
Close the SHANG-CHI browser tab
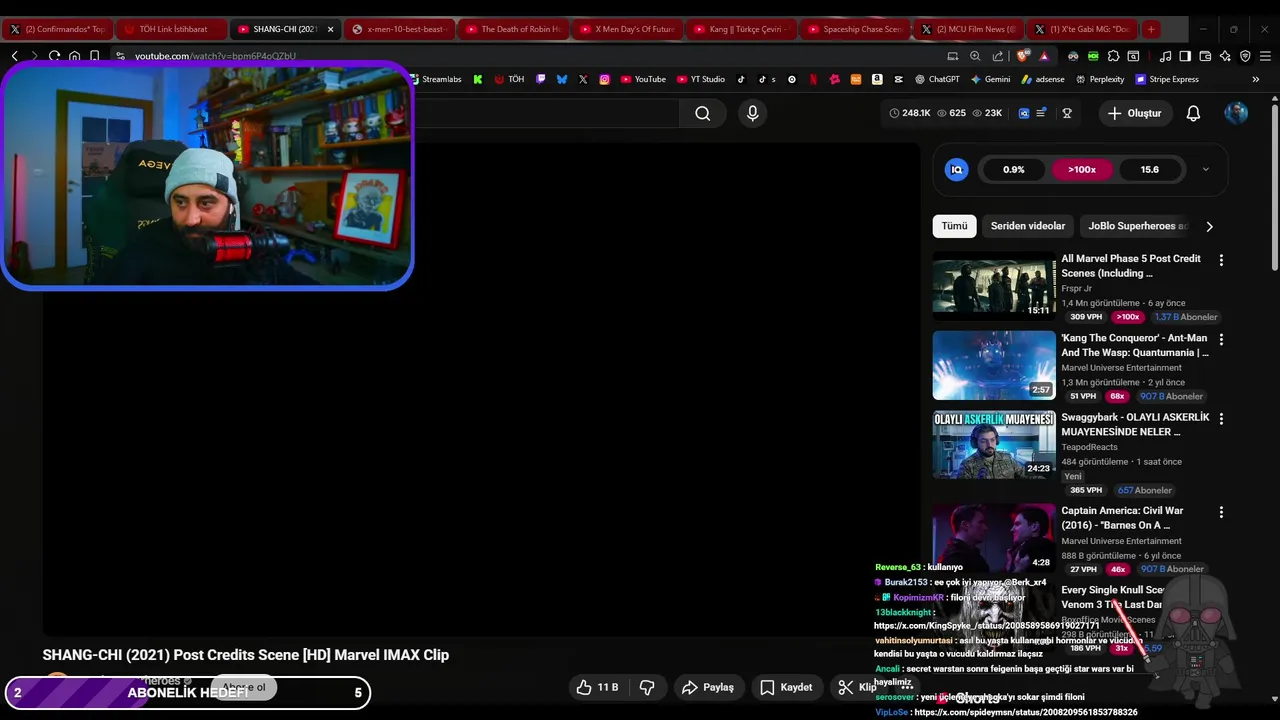tap(330, 29)
